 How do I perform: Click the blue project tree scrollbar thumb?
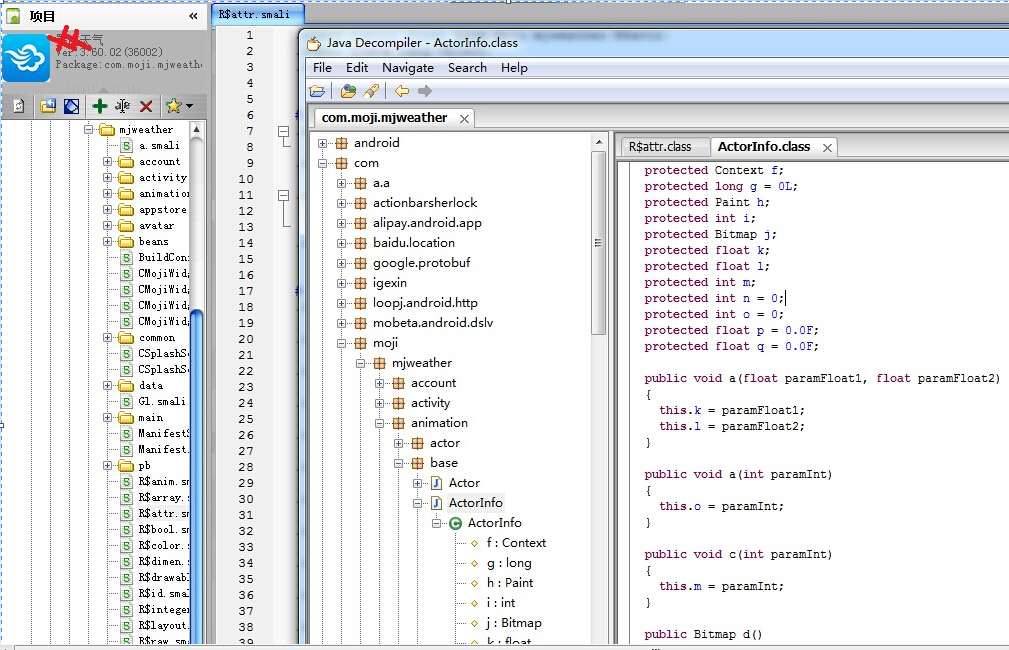[197, 476]
